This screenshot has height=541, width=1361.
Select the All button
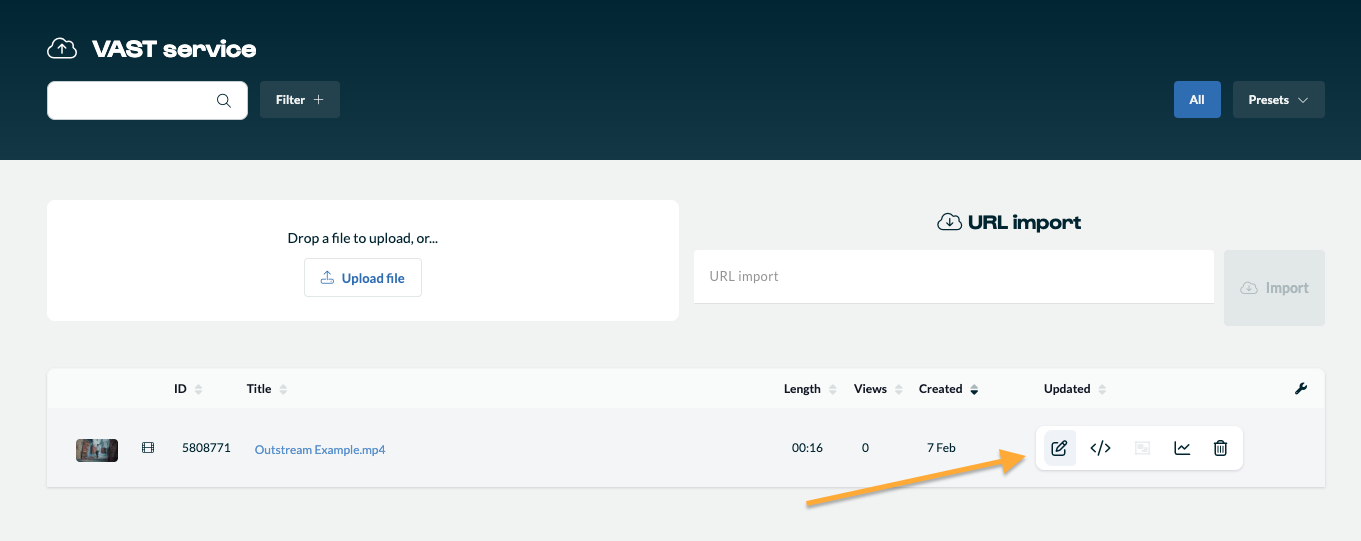click(x=1197, y=100)
